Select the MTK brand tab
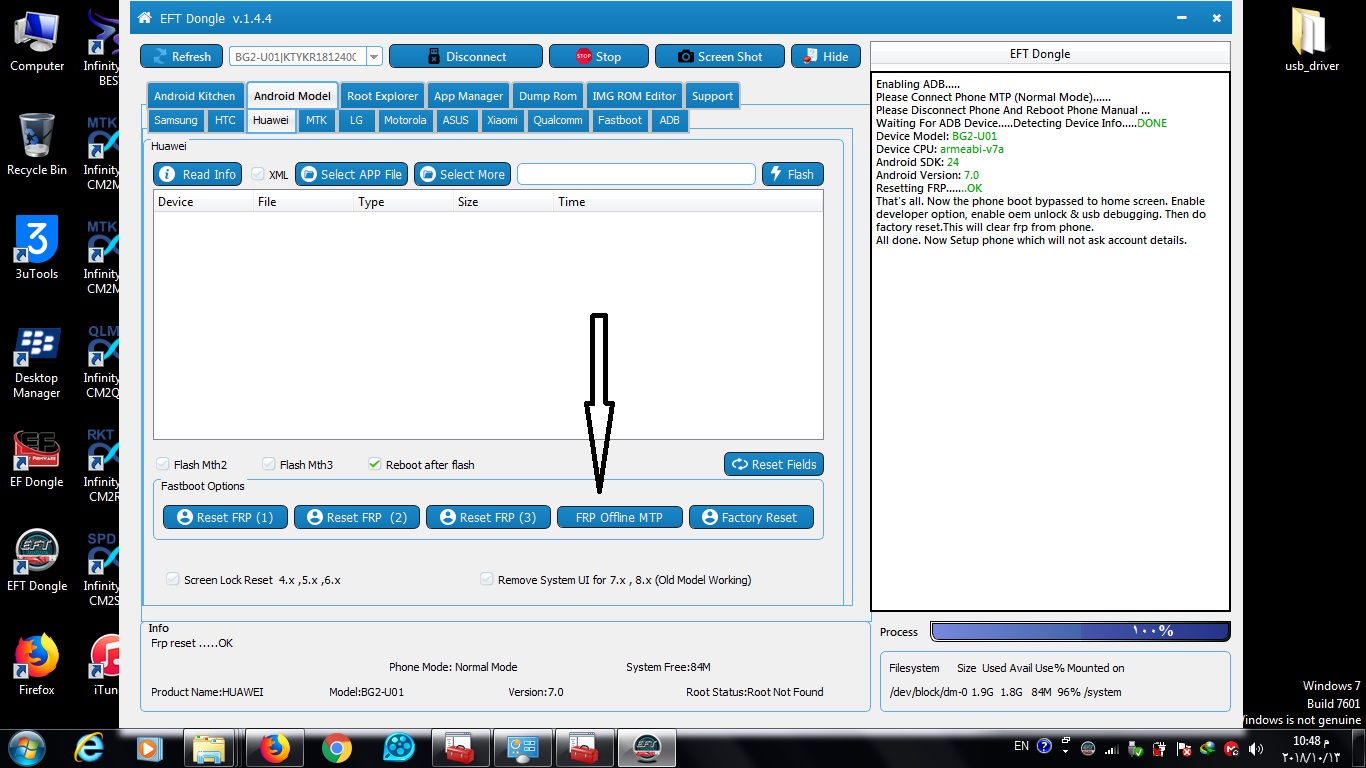The image size is (1366, 768). pos(316,120)
